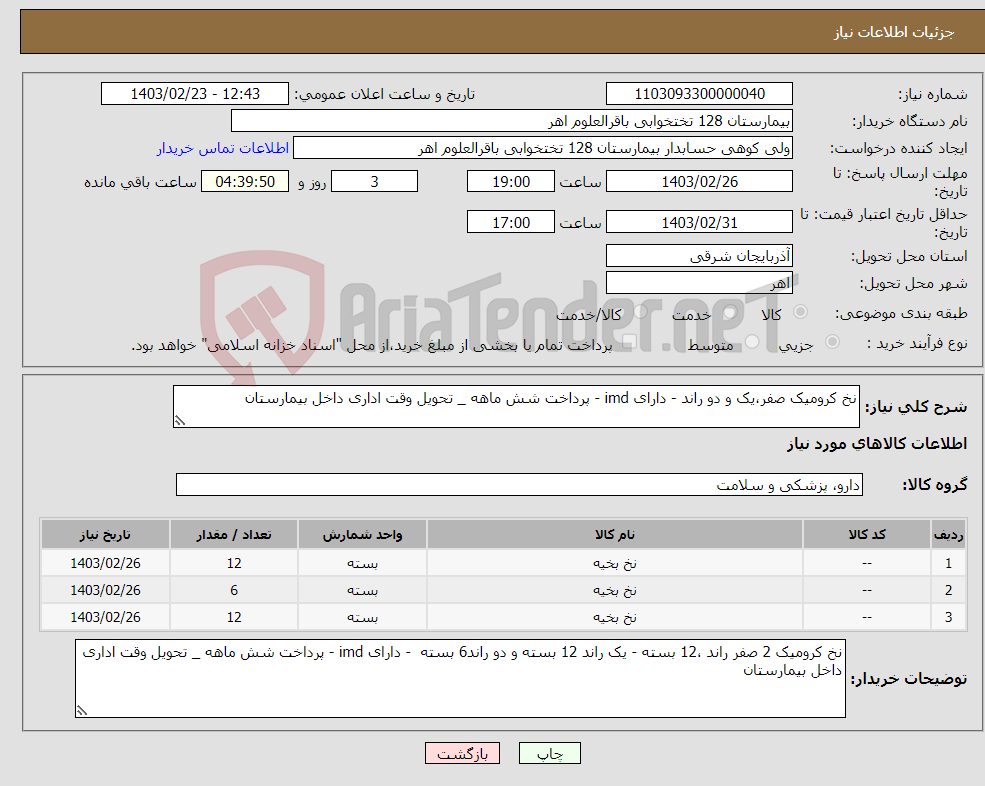Click the need number field 1103093300000040

click(699, 94)
